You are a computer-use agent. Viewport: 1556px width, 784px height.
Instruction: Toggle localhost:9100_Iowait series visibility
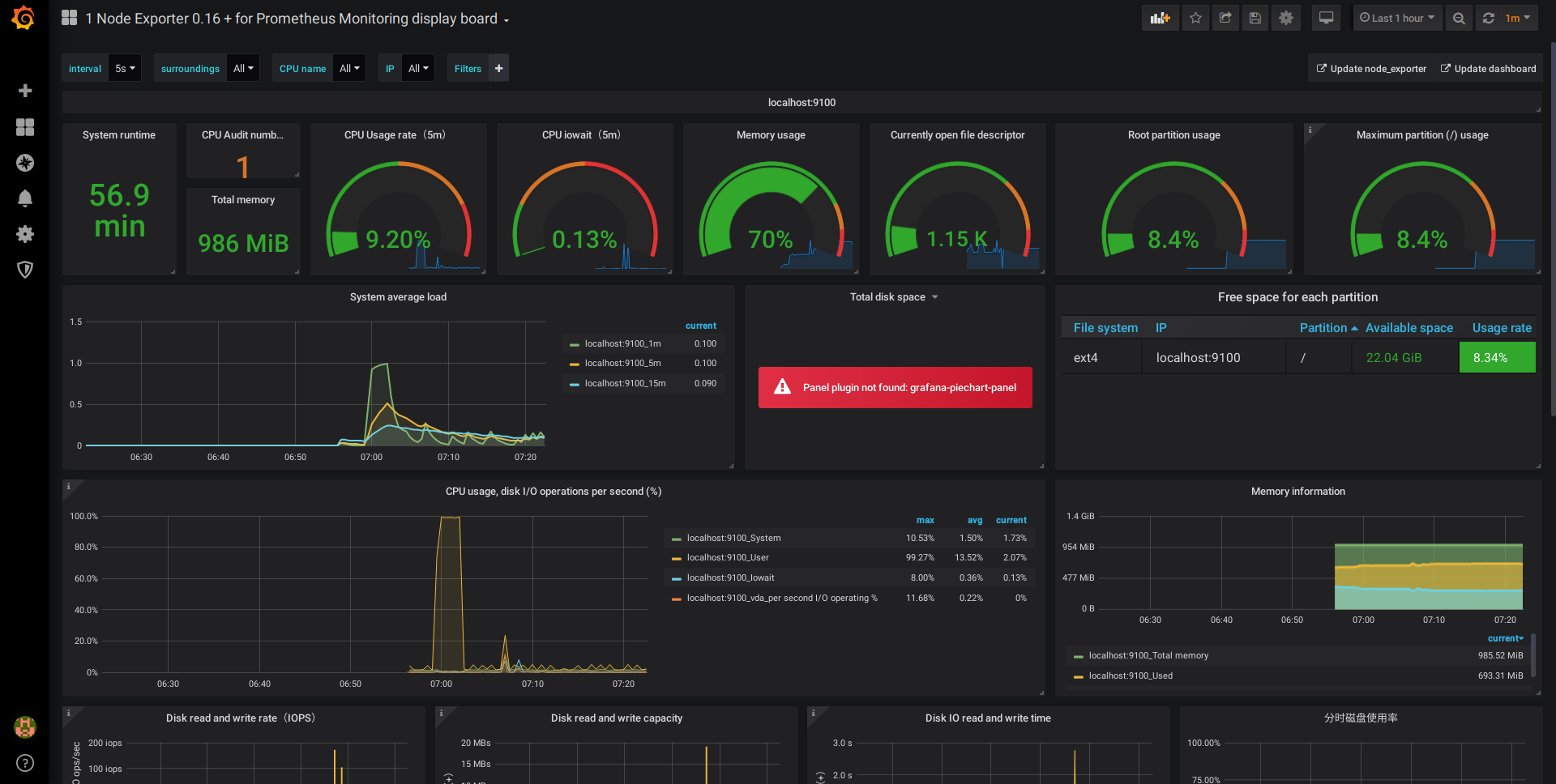(730, 577)
